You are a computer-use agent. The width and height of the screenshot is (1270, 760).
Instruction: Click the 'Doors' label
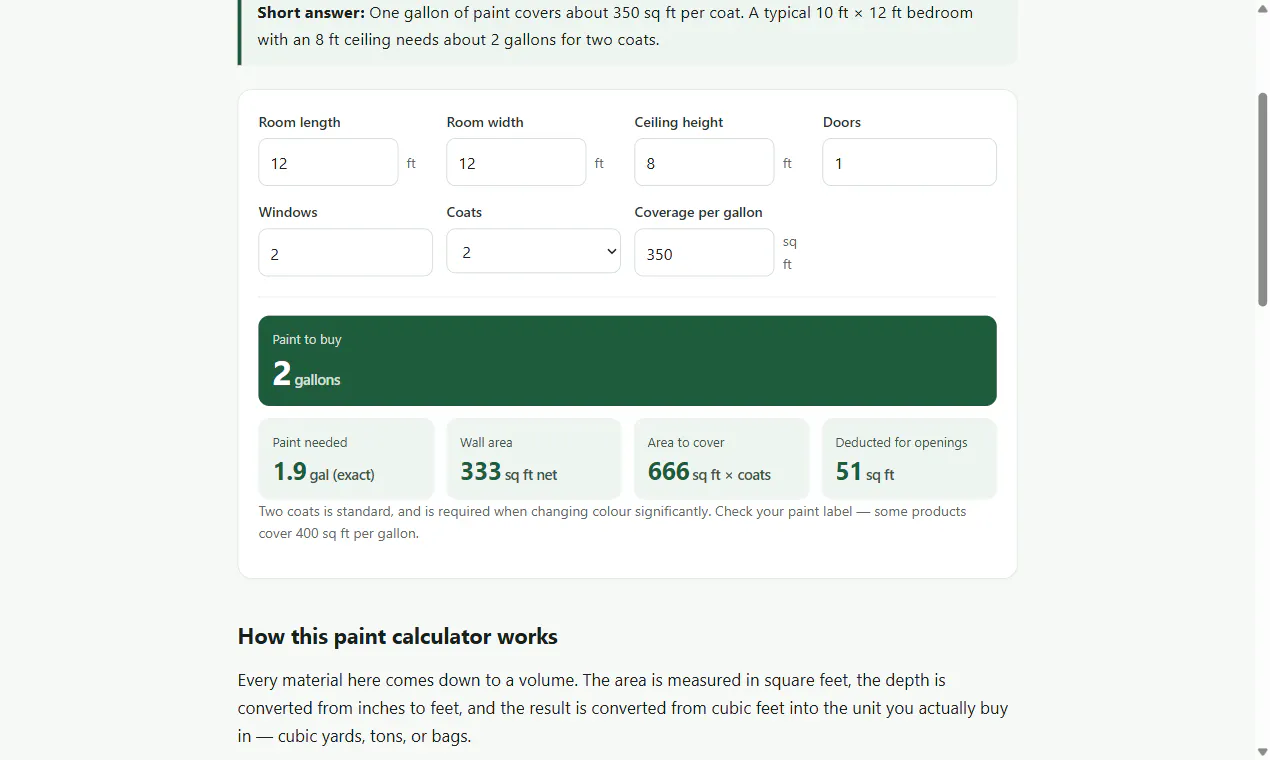842,122
